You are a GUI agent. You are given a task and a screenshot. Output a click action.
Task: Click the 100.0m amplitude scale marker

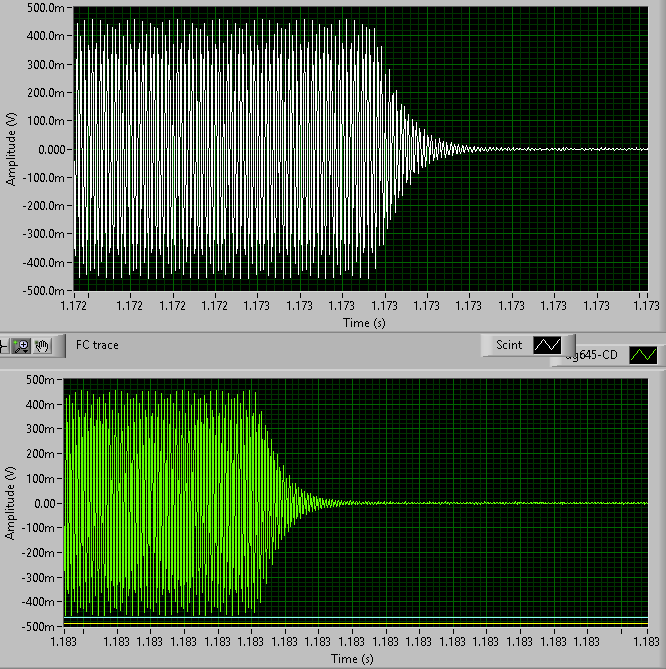[x=46, y=121]
